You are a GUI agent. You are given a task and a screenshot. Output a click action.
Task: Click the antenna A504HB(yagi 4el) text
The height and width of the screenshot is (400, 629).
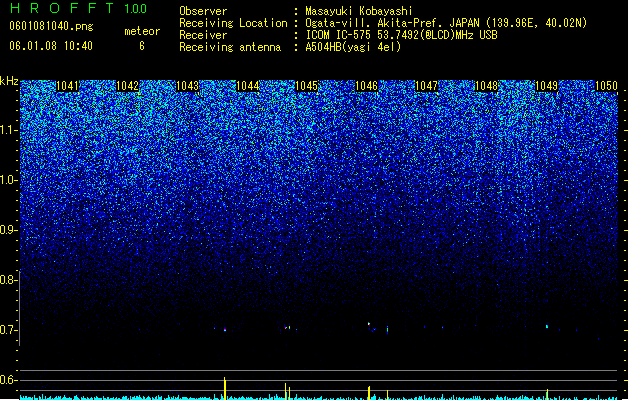[x=353, y=47]
